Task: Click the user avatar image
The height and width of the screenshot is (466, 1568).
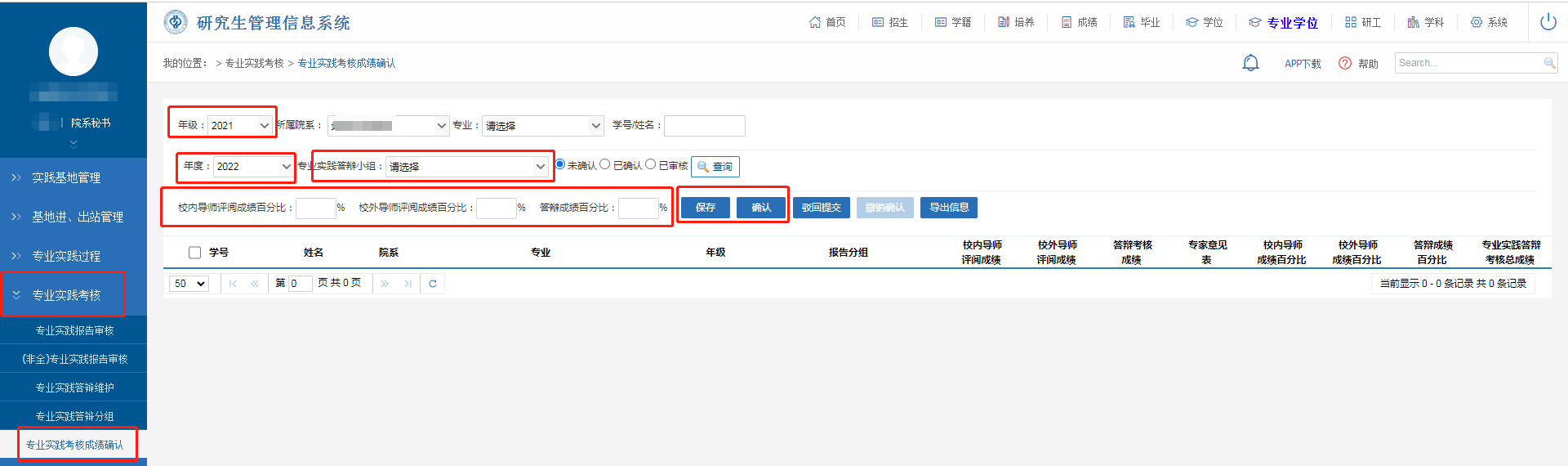Action: (73, 52)
